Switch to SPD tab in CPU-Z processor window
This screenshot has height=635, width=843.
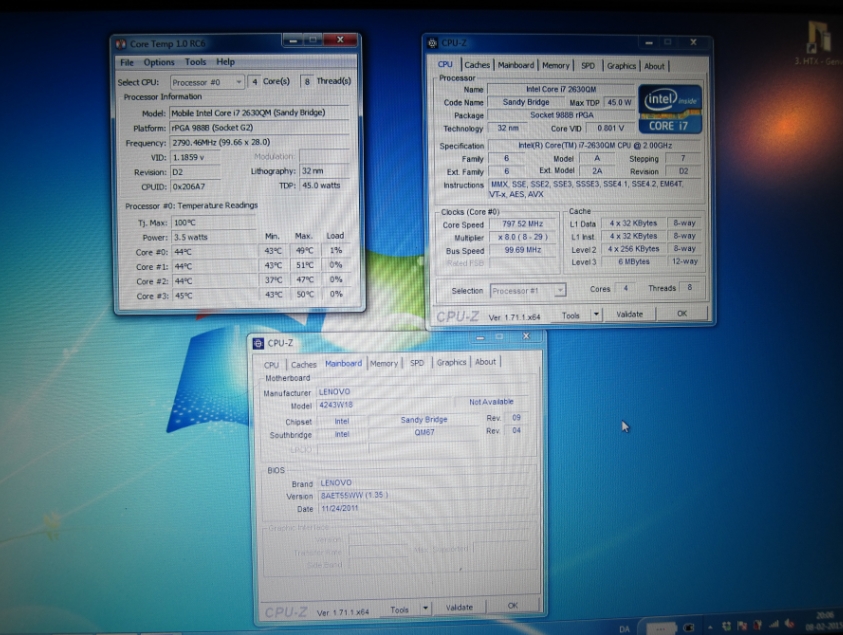[x=588, y=66]
